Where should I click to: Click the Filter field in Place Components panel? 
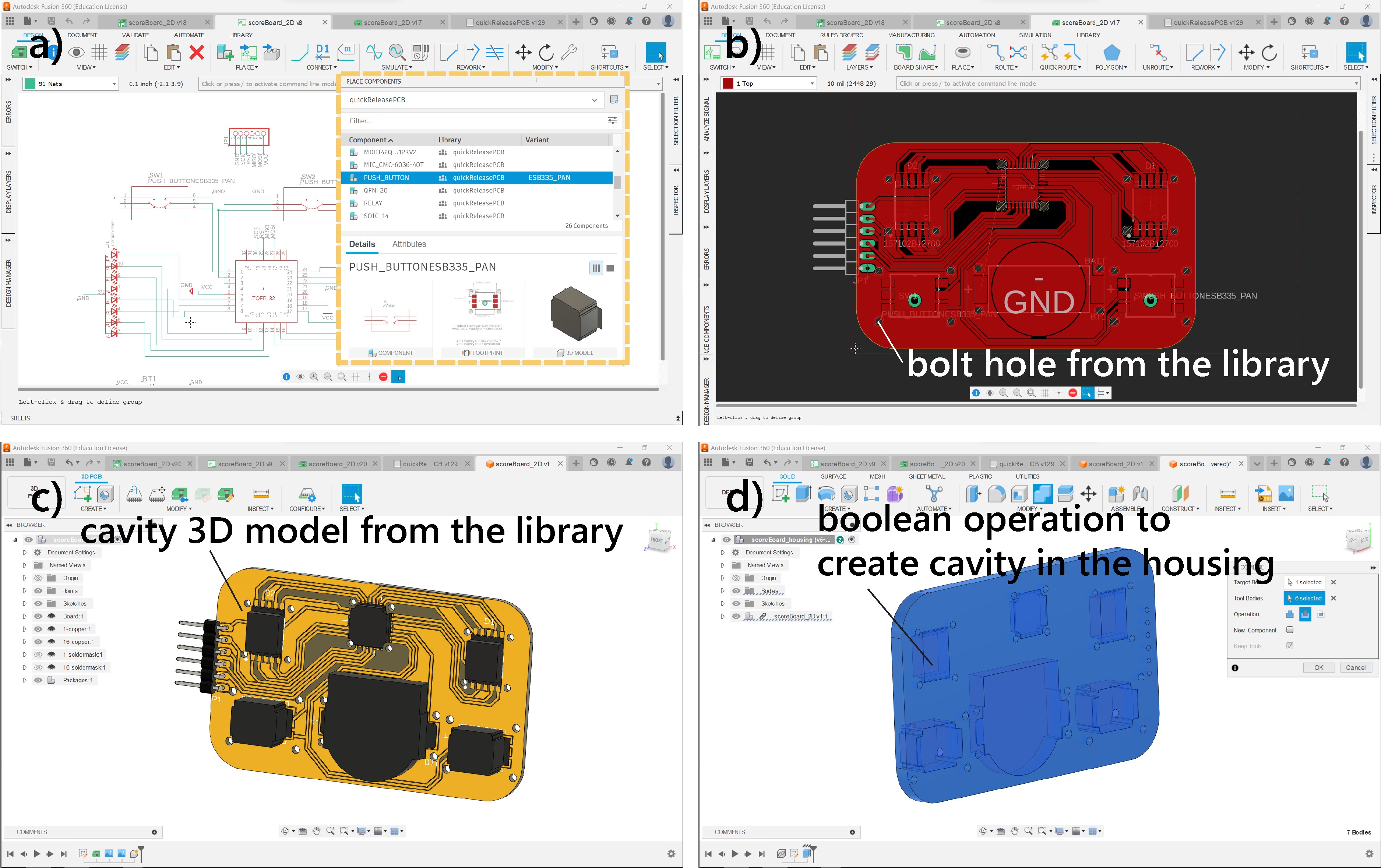(476, 121)
